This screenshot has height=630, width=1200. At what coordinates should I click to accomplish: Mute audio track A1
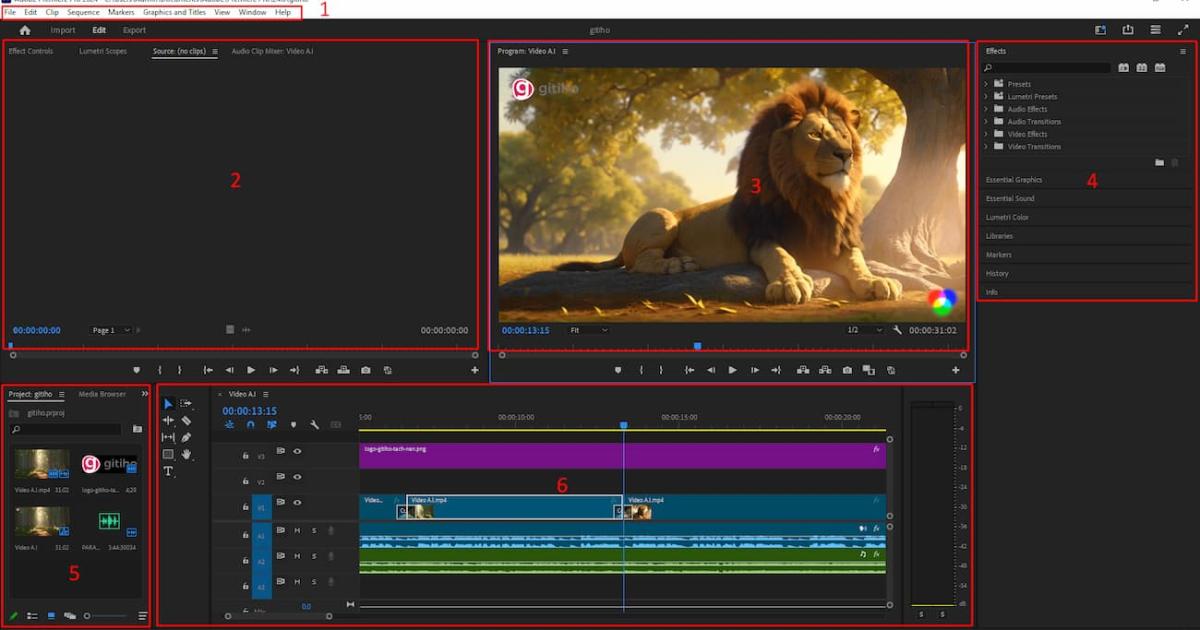(297, 531)
